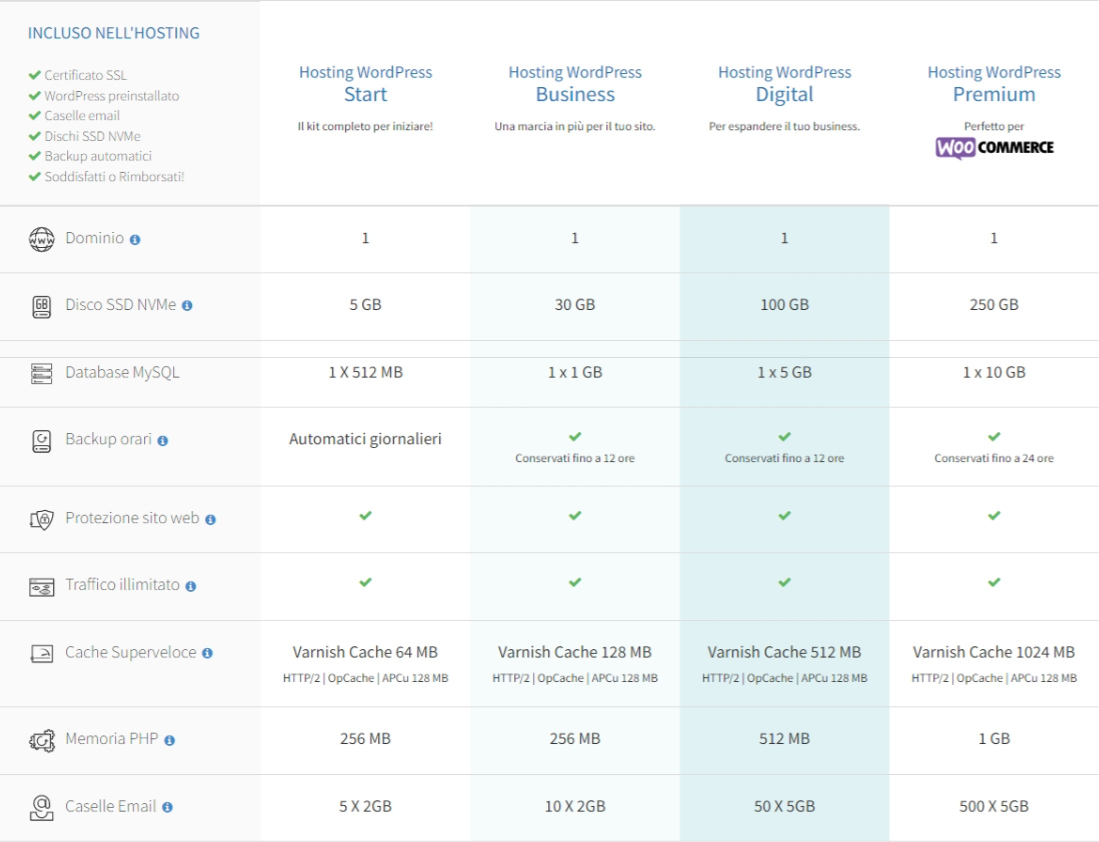Click the Backup orari icon
1099x842 pixels.
(41, 441)
